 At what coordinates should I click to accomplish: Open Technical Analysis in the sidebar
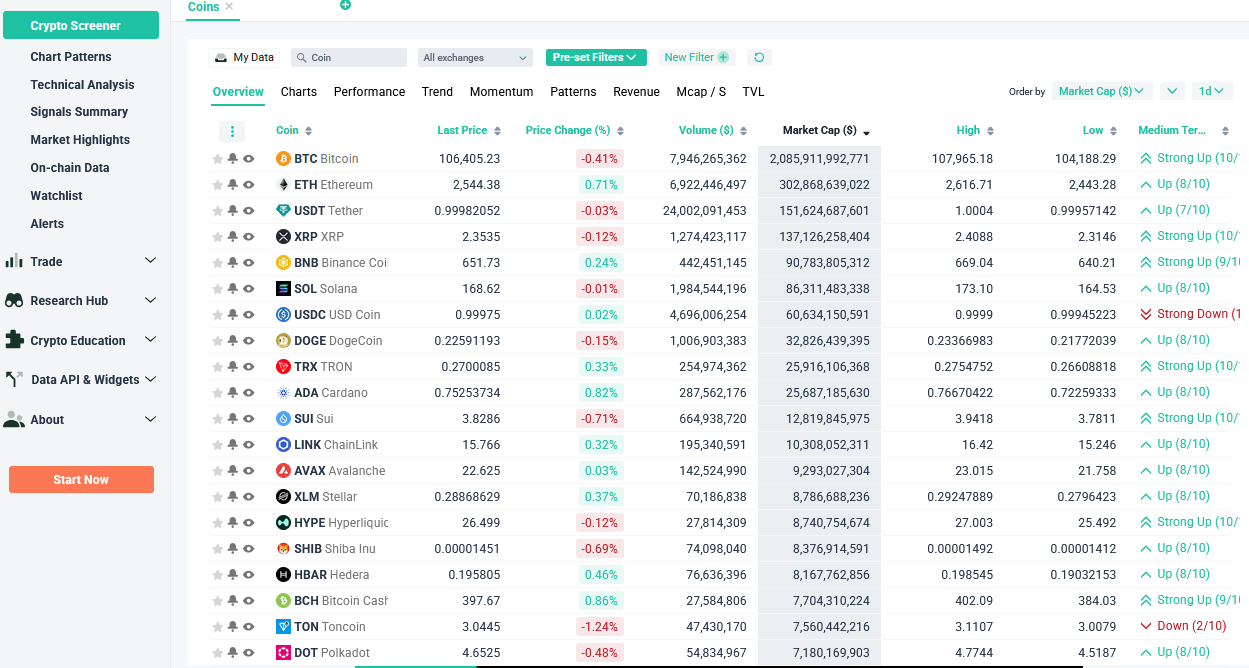(82, 85)
